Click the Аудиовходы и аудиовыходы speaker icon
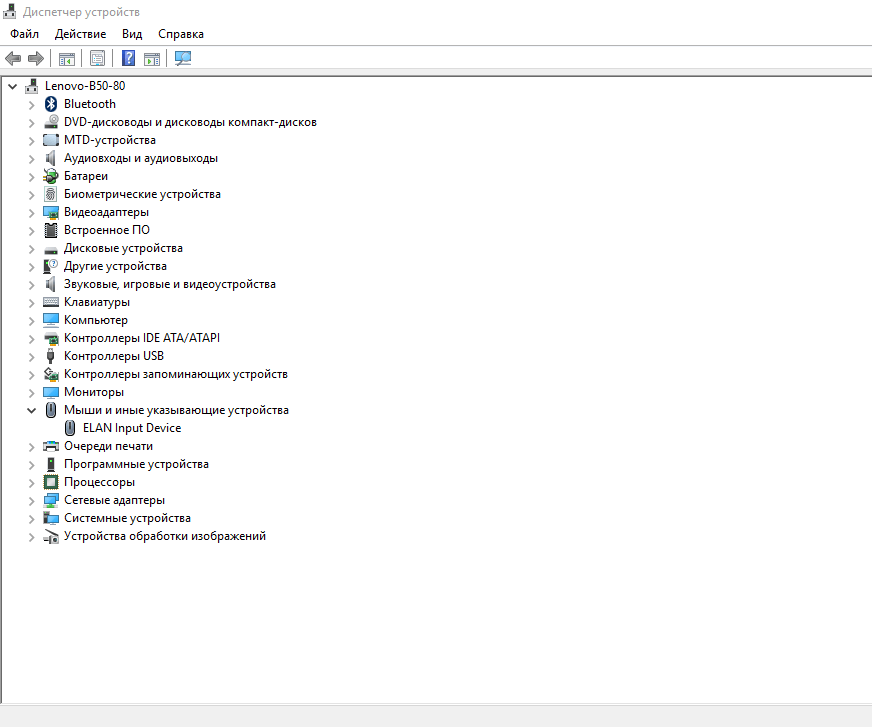This screenshot has width=872, height=727. [x=51, y=158]
